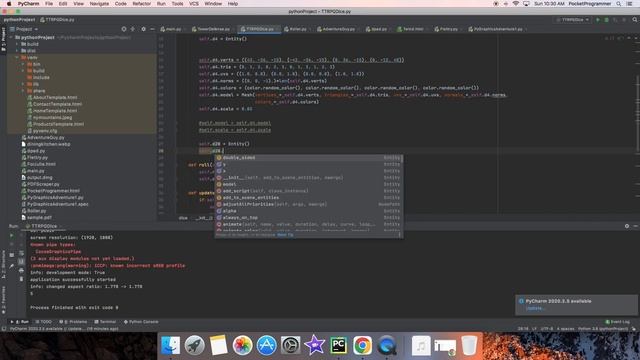Switch to the TowerDefense.py editor tab
Screen dimensions: 640x360
(211, 29)
